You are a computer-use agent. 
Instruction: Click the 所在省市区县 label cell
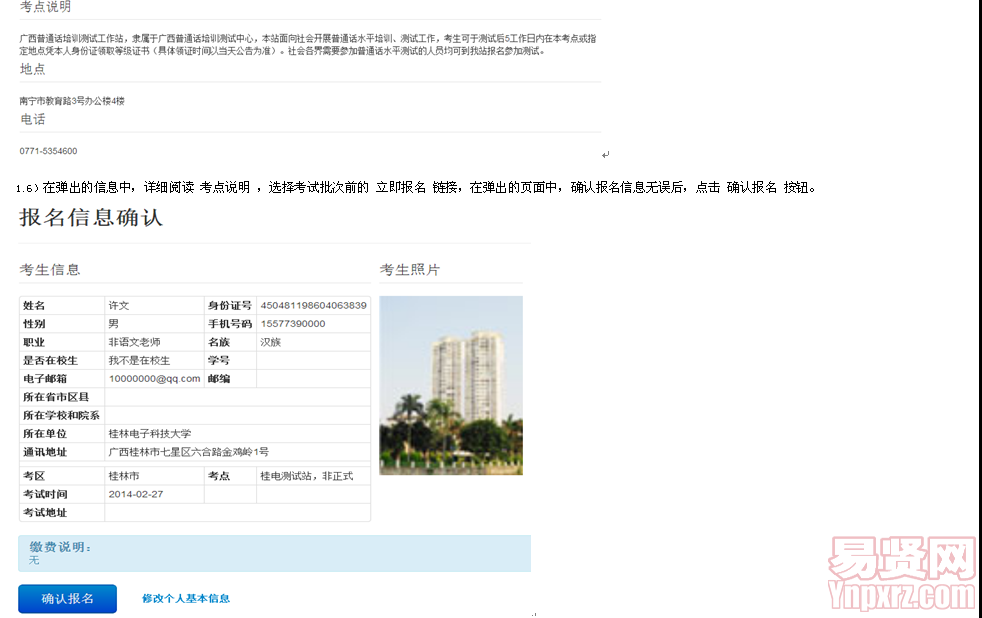pyautogui.click(x=61, y=397)
